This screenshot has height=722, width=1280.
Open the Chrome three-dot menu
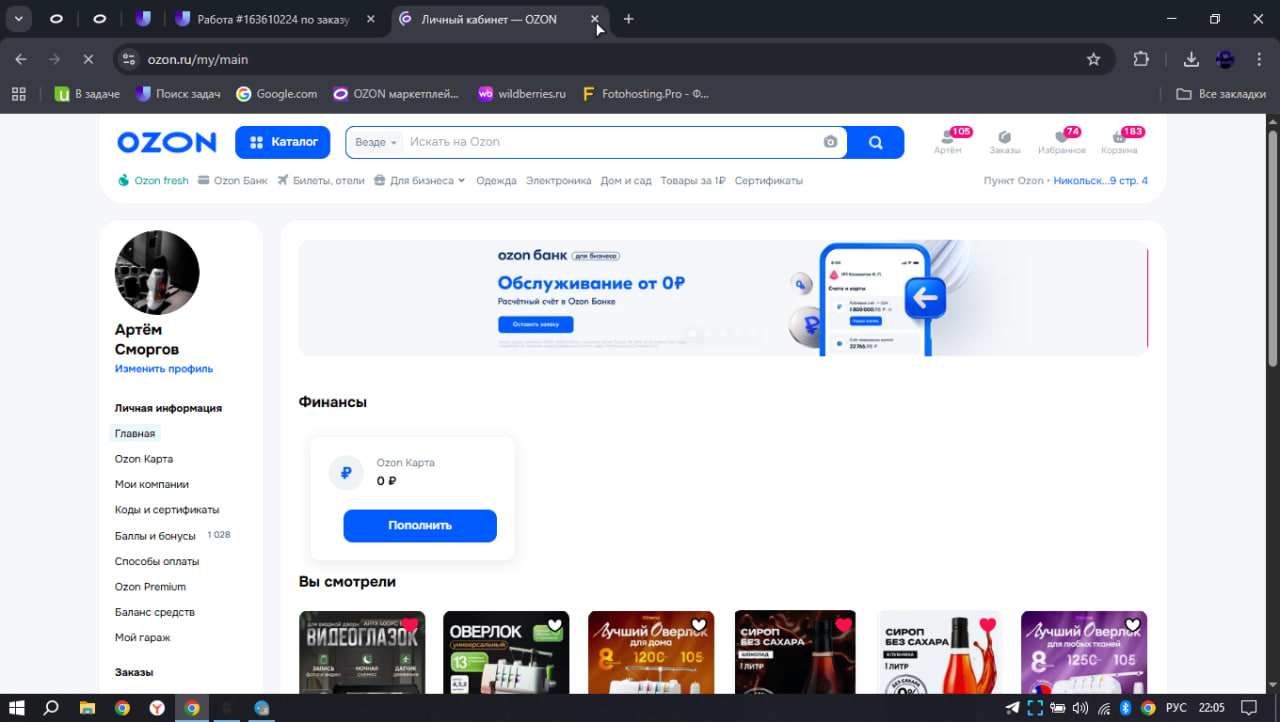[1260, 59]
